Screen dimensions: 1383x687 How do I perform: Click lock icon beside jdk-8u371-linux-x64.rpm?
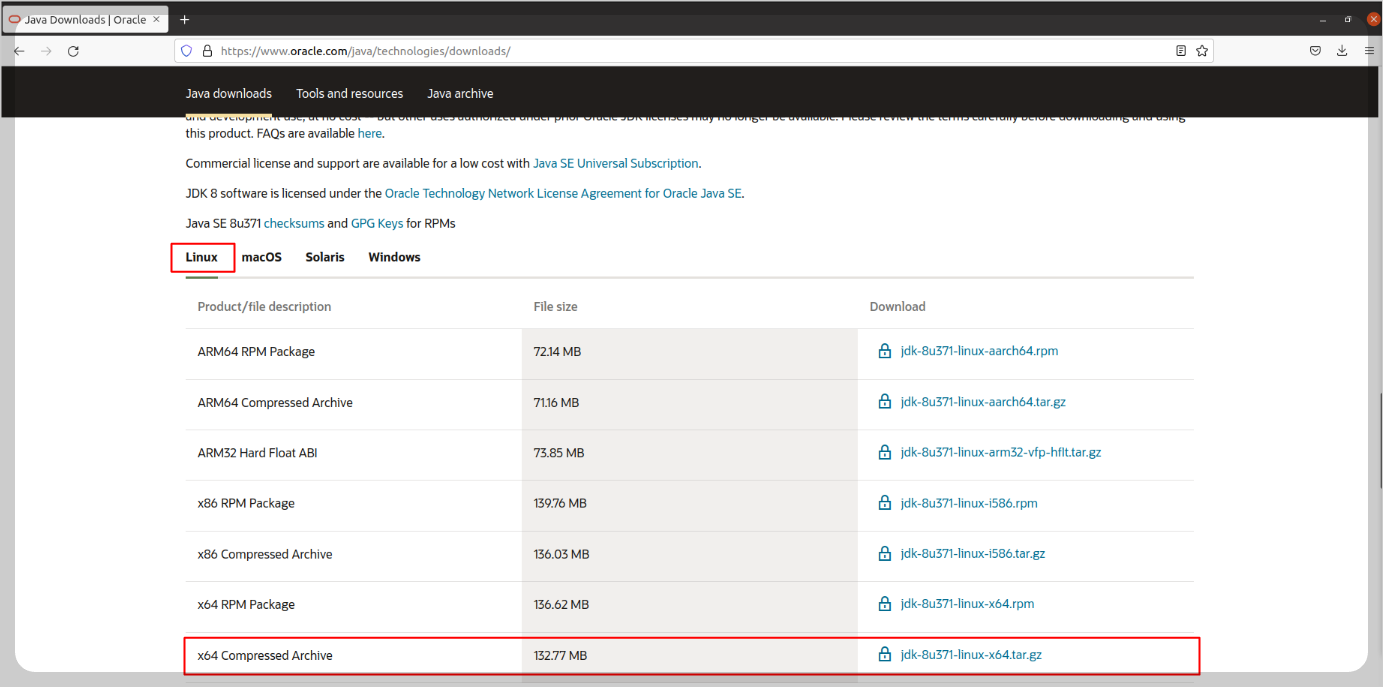[884, 604]
